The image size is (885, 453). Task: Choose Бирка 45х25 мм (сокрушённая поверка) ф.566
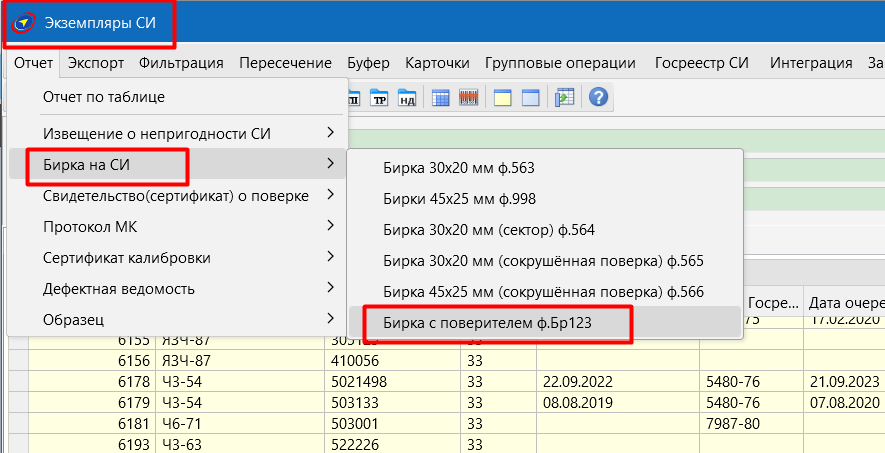pos(545,292)
